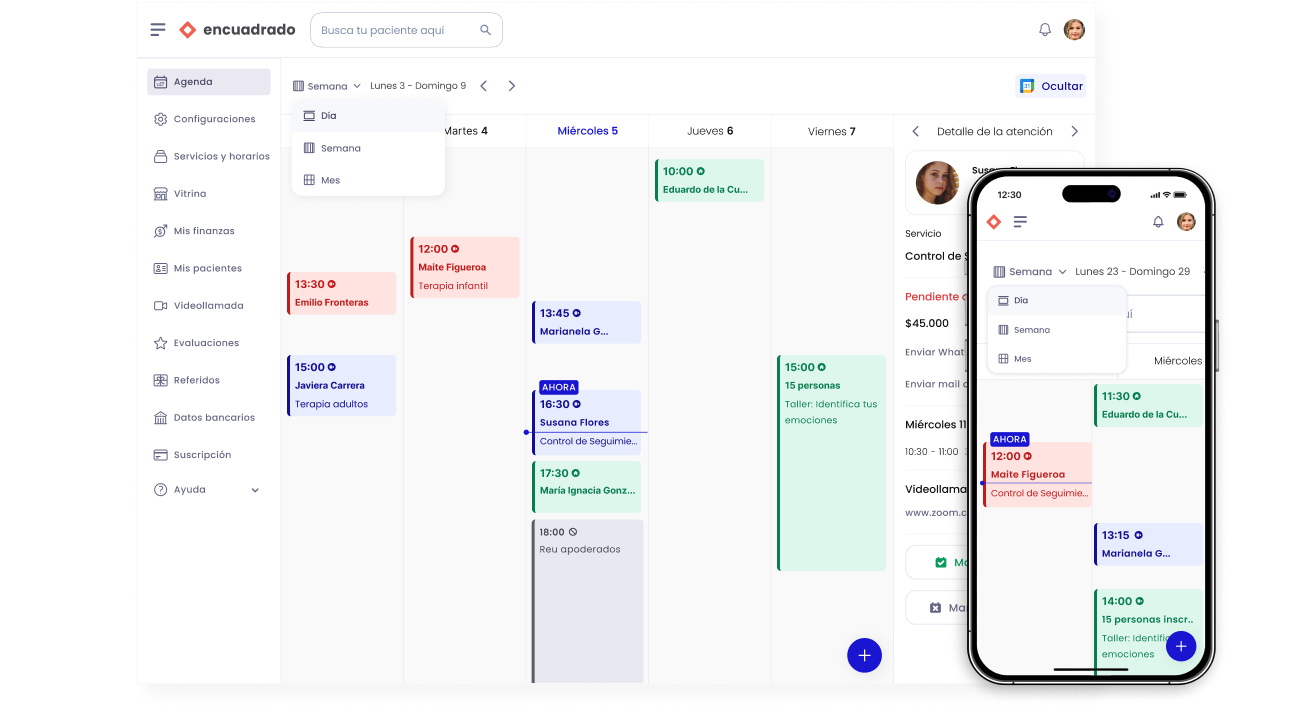Click the calendar icon in Ocultar button

(x=1027, y=86)
